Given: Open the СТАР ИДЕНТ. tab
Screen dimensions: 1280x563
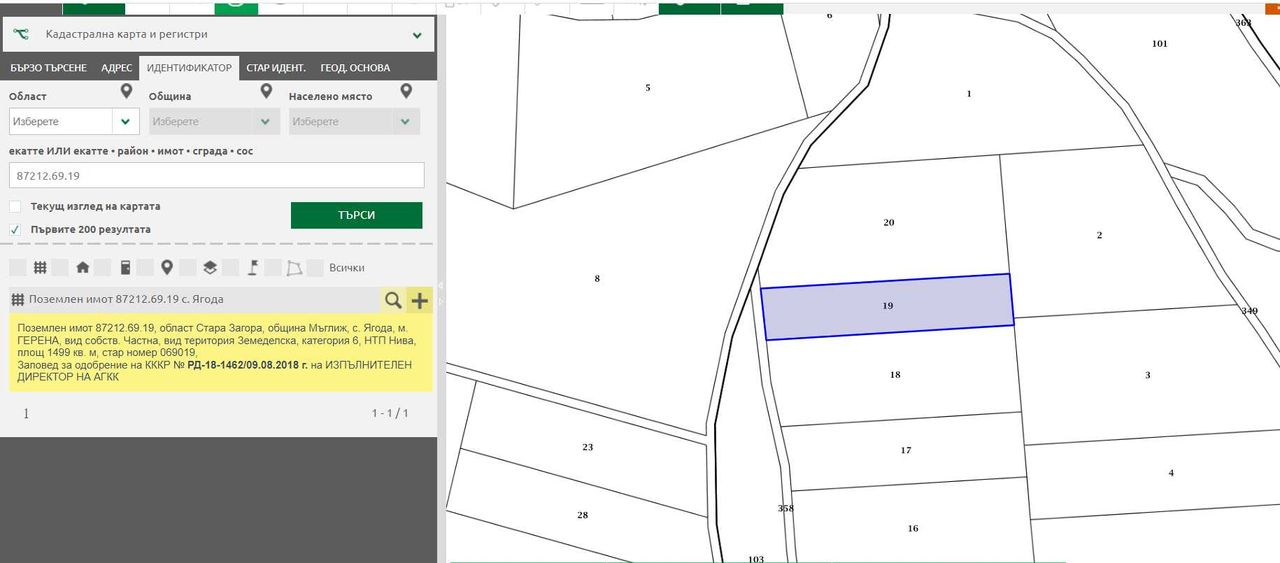Looking at the screenshot, I should coord(276,68).
